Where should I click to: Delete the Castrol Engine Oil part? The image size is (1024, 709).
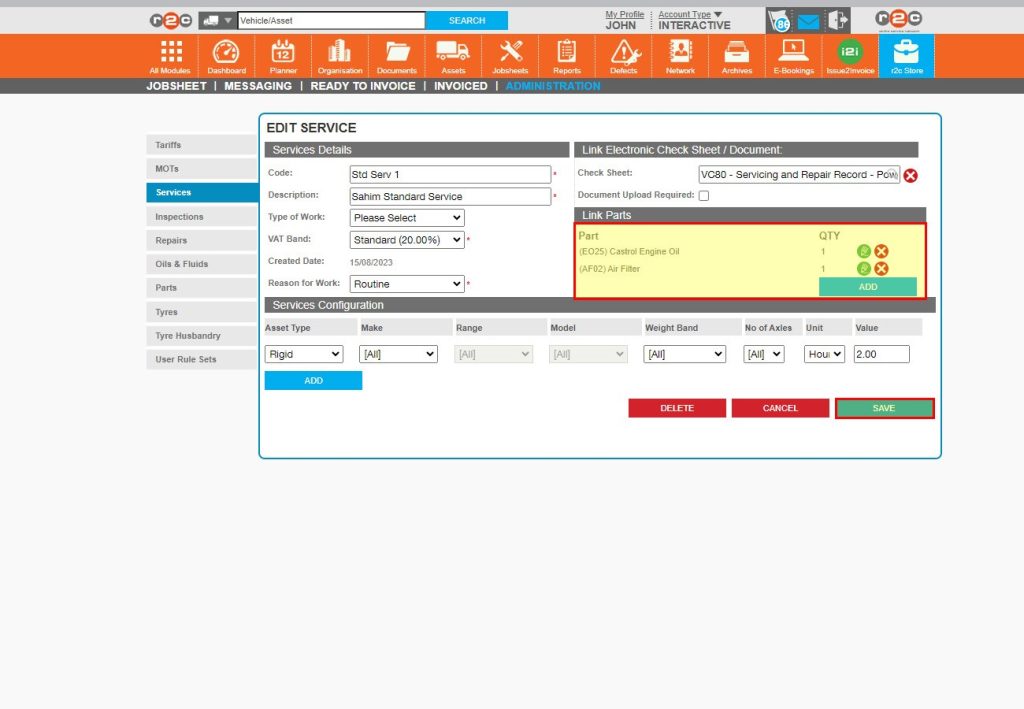tap(881, 251)
